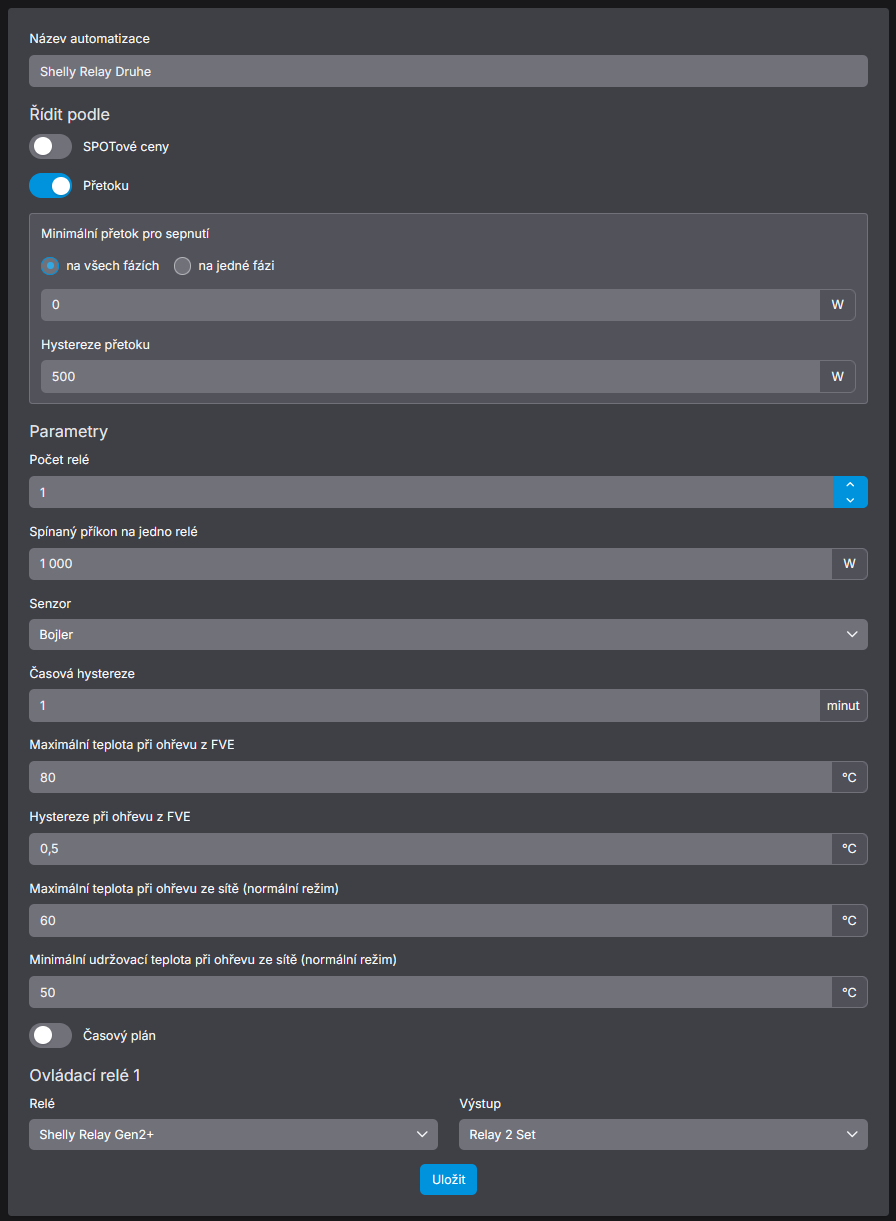Click the Minimální přetok pro sepnutí input

click(430, 305)
